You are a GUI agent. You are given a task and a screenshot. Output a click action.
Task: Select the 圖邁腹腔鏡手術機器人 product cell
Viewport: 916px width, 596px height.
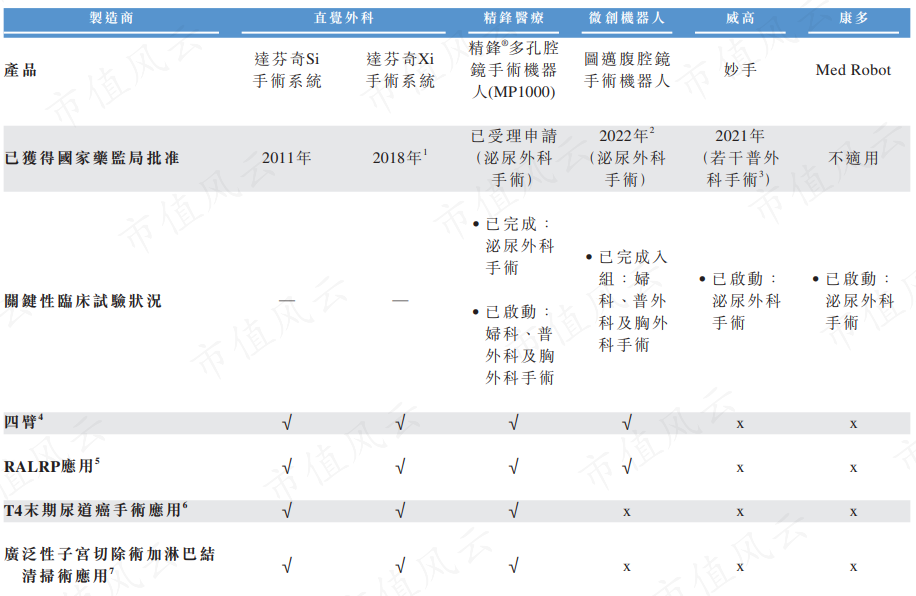(x=628, y=70)
